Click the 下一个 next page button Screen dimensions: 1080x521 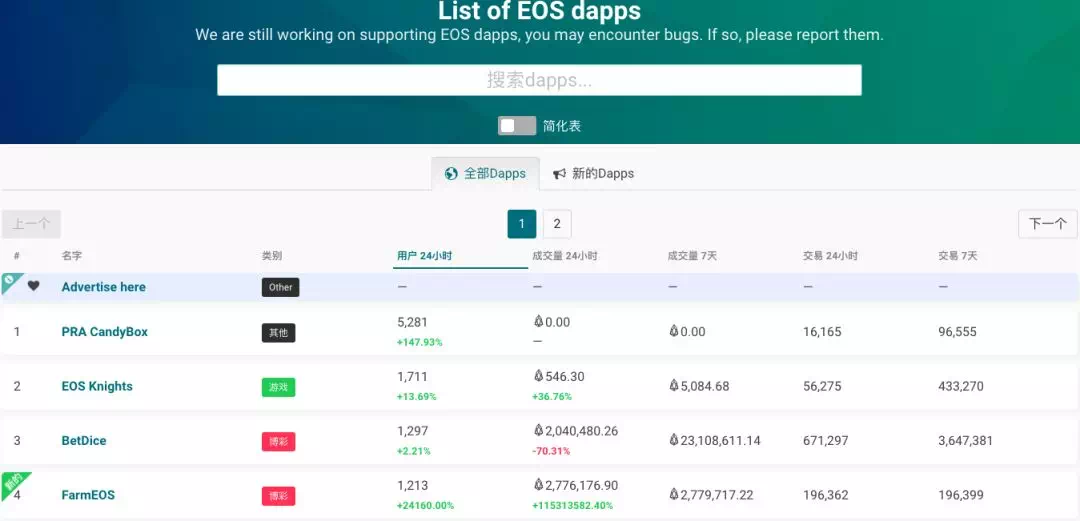pyautogui.click(x=1048, y=224)
